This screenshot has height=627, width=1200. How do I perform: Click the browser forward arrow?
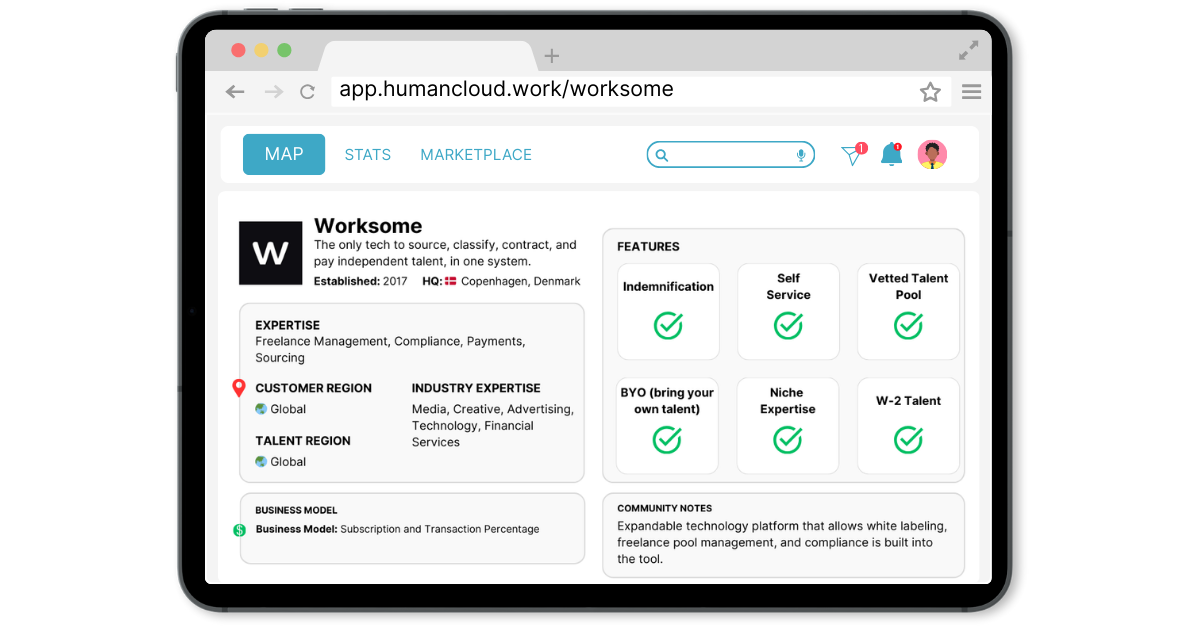pos(273,92)
